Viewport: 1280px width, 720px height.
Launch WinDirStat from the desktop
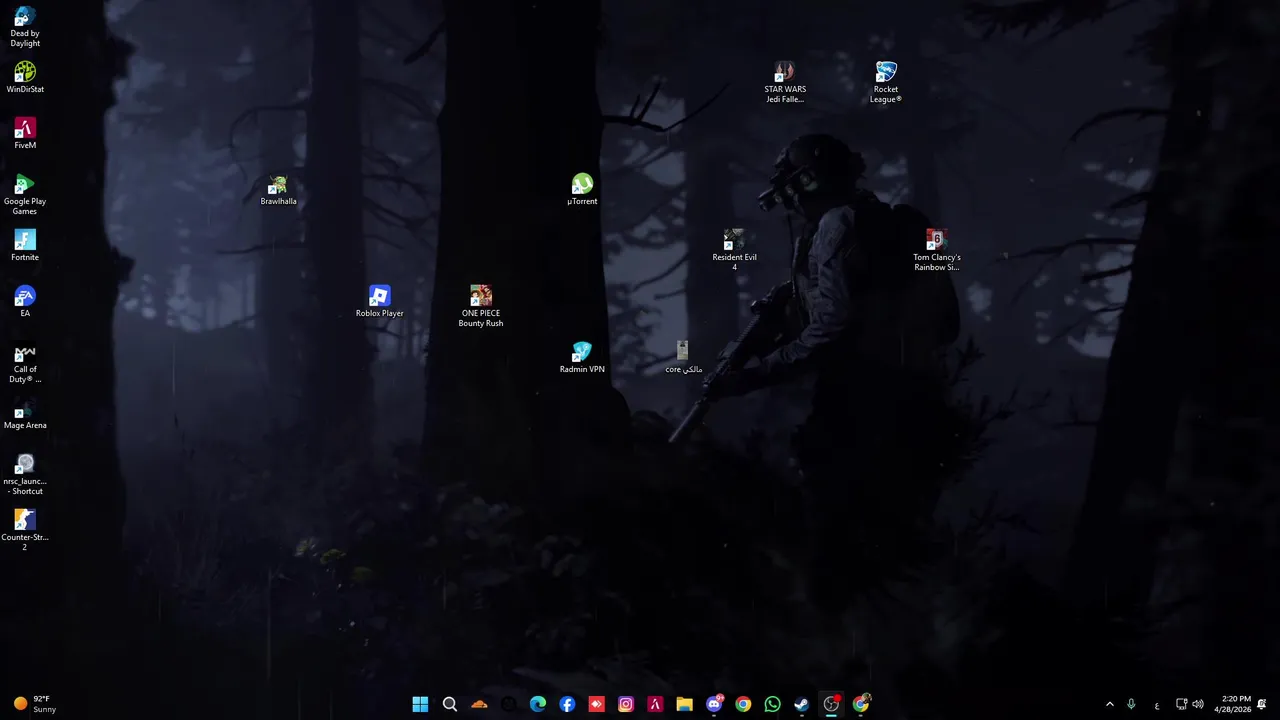pyautogui.click(x=25, y=78)
